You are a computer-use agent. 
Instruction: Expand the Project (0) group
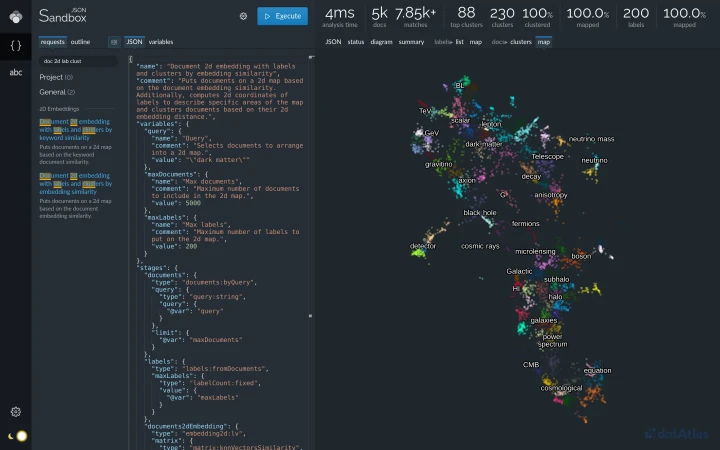(x=56, y=77)
